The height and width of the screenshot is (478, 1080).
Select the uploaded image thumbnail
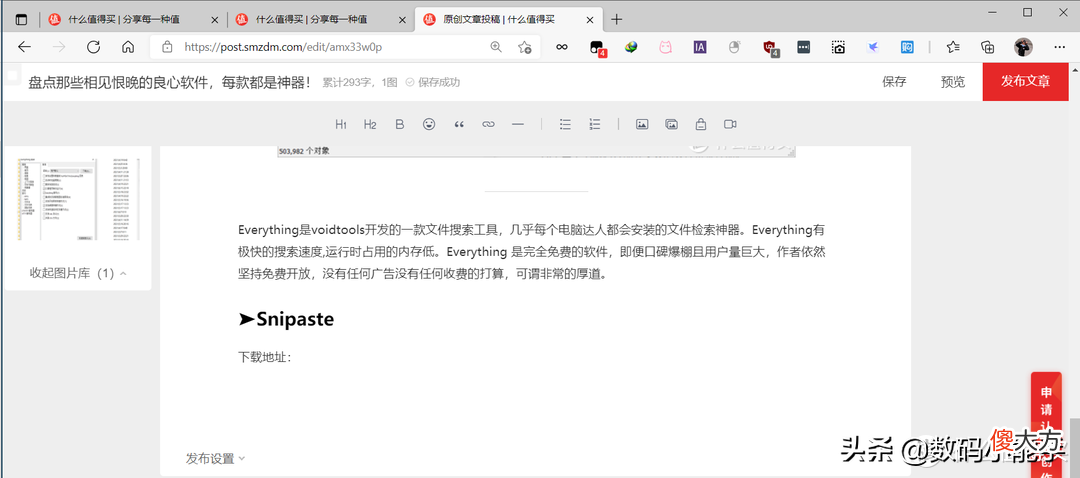click(x=78, y=199)
